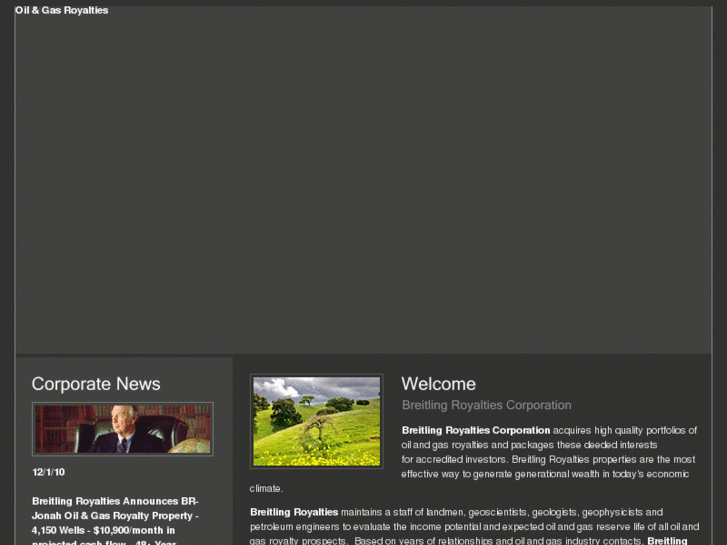Click the Breitling Royalties Corporation subtitle

pyautogui.click(x=486, y=405)
